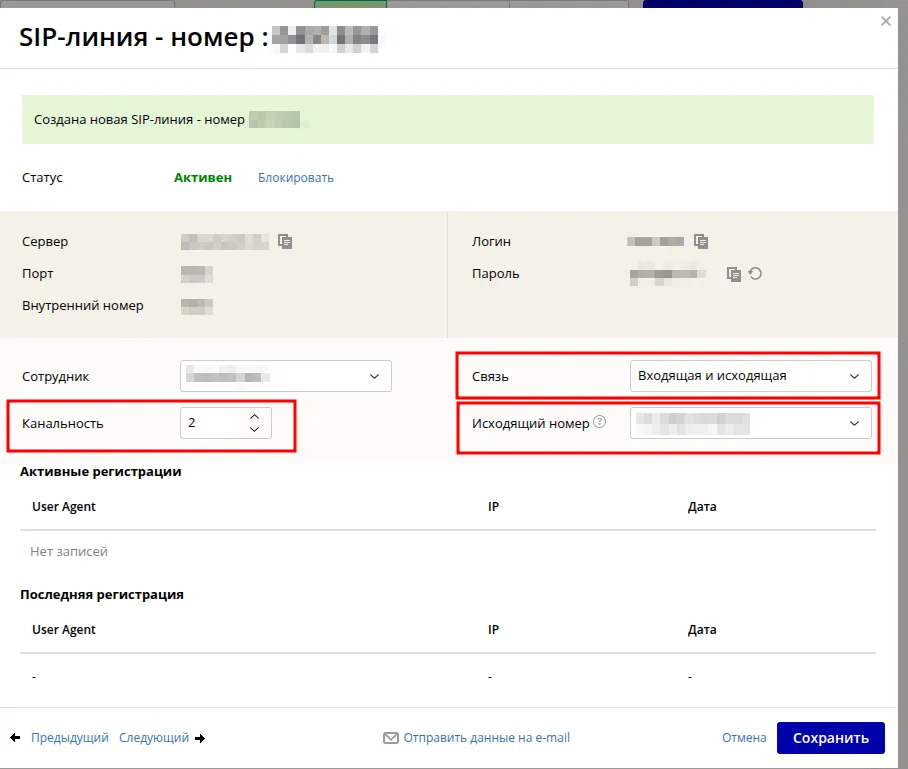Image resolution: width=908 pixels, height=769 pixels.
Task: Expand the Связь dropdown list
Action: tap(750, 376)
